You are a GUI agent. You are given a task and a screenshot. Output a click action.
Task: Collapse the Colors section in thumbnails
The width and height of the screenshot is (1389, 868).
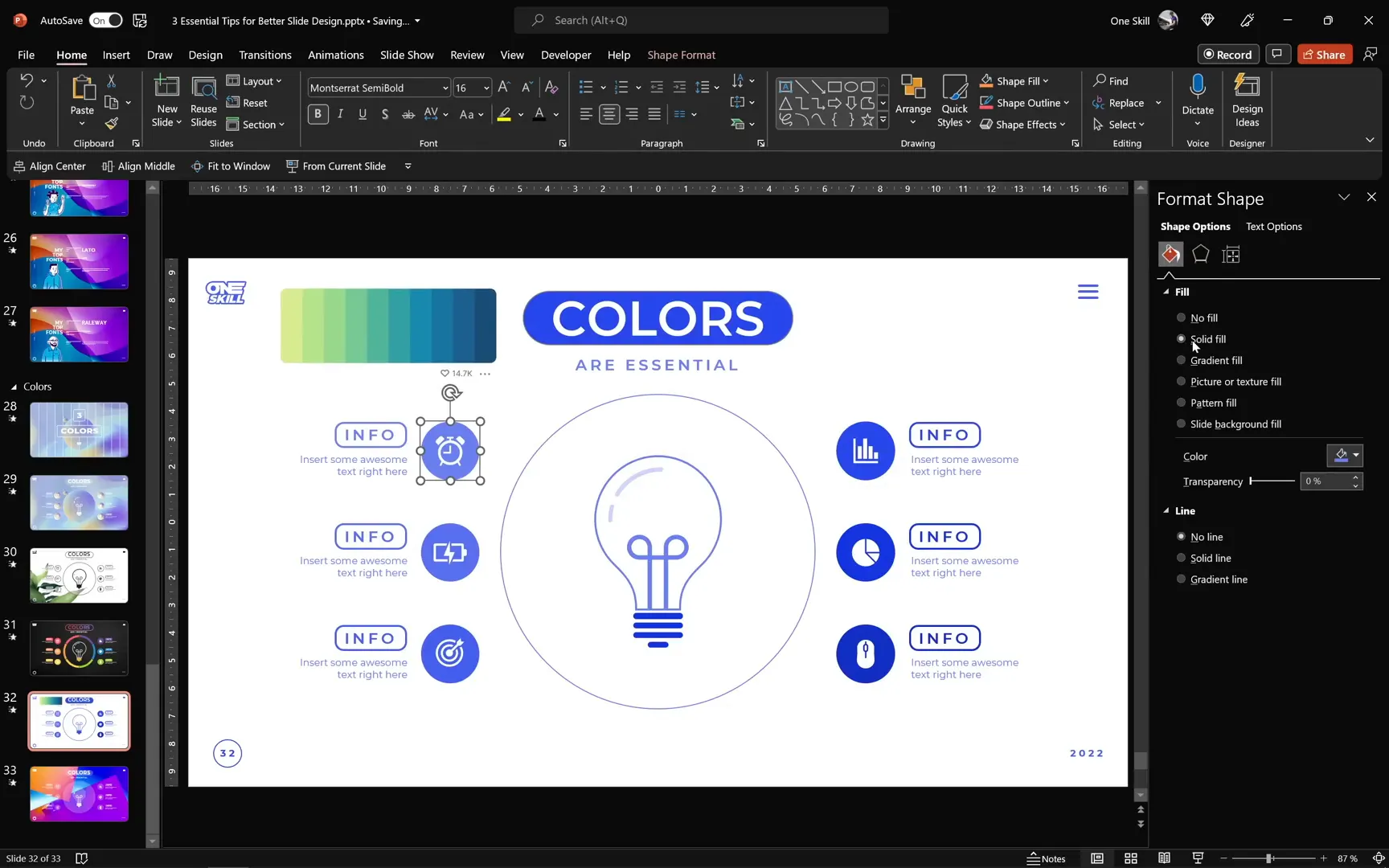coord(14,387)
